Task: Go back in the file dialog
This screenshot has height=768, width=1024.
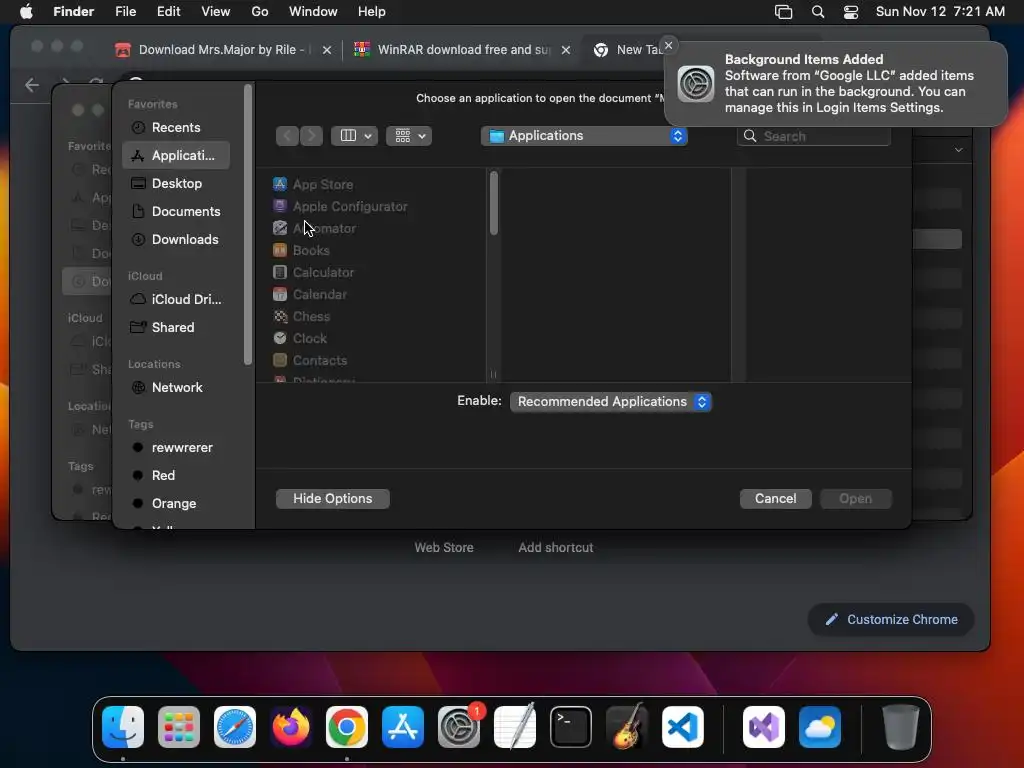Action: click(x=287, y=136)
